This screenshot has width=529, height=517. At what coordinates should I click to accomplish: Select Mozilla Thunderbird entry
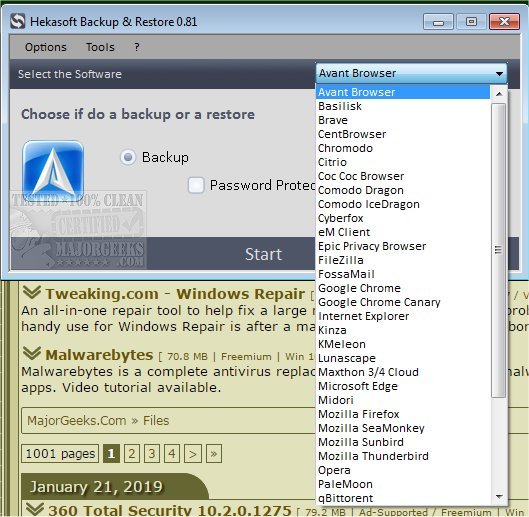point(403,456)
